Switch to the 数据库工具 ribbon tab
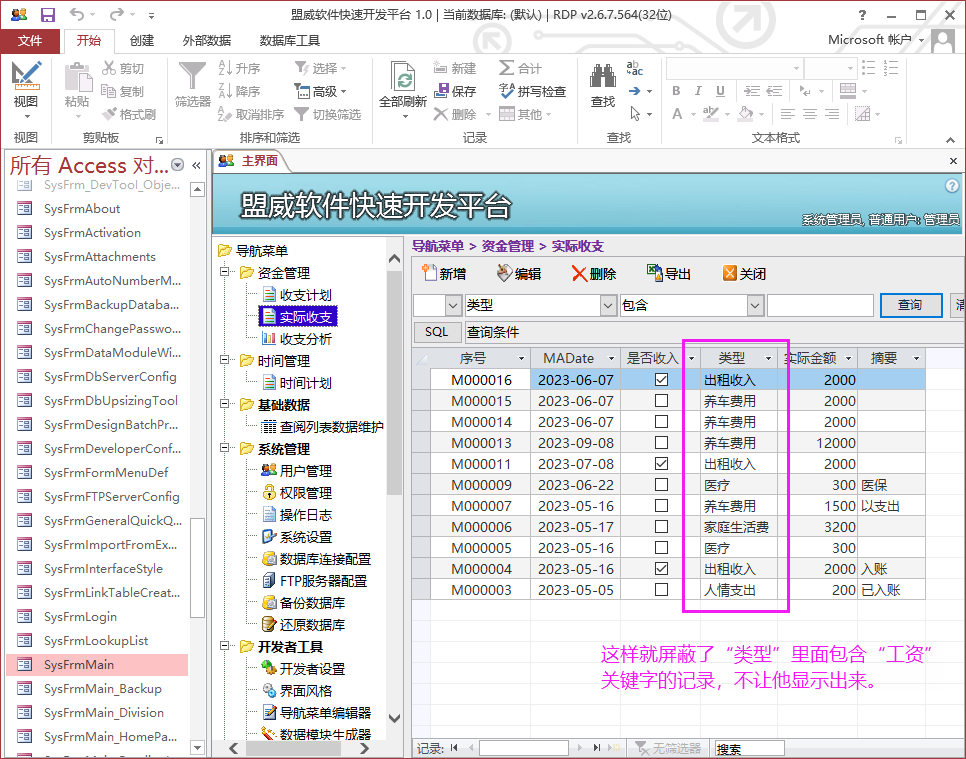 (290, 41)
